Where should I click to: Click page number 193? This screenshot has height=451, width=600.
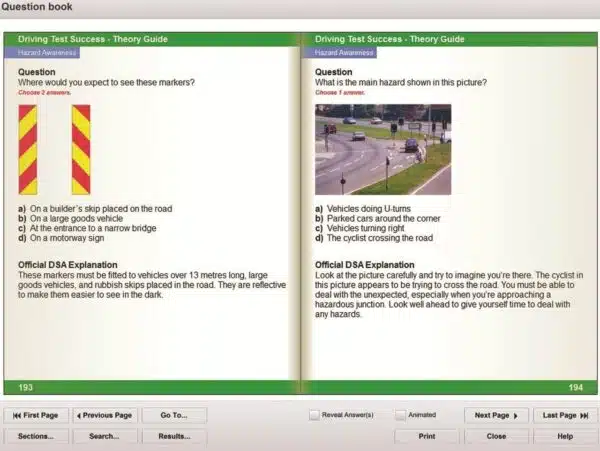[x=26, y=388]
